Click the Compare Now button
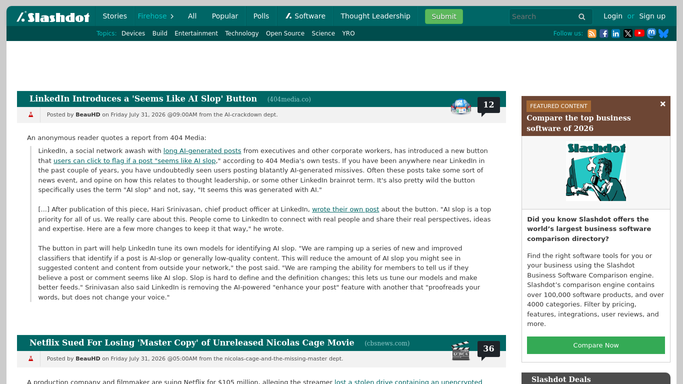 tap(595, 345)
